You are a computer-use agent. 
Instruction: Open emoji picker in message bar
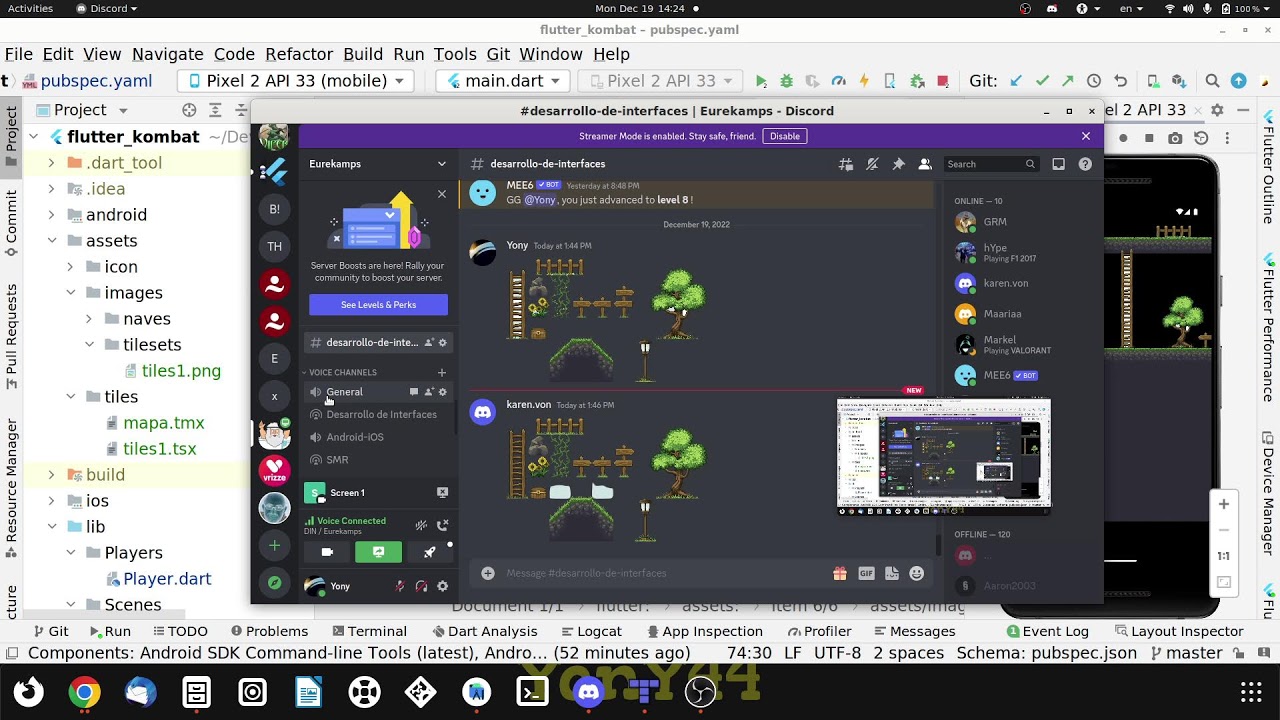[x=917, y=573]
